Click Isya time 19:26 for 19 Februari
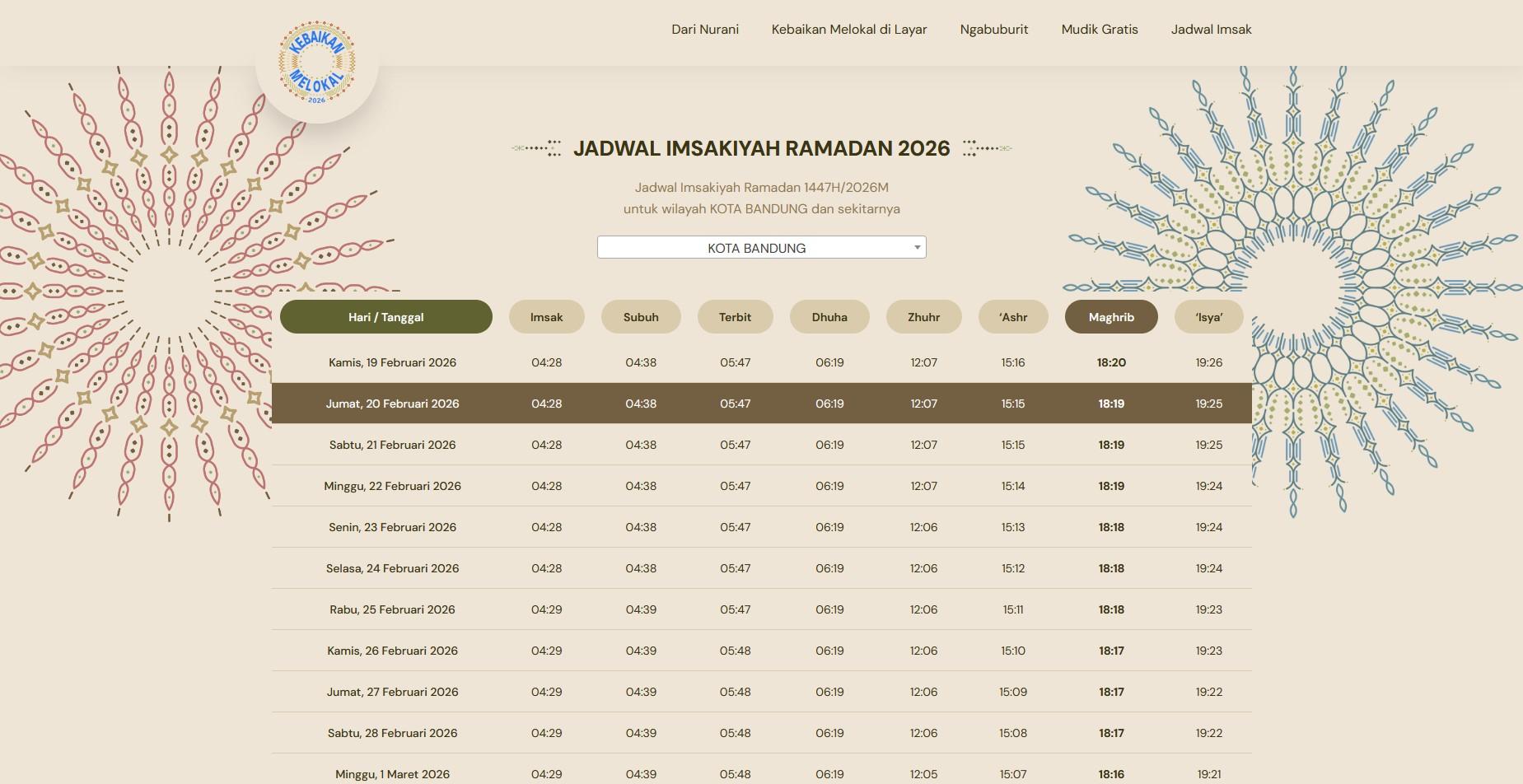This screenshot has width=1523, height=784. (1209, 362)
